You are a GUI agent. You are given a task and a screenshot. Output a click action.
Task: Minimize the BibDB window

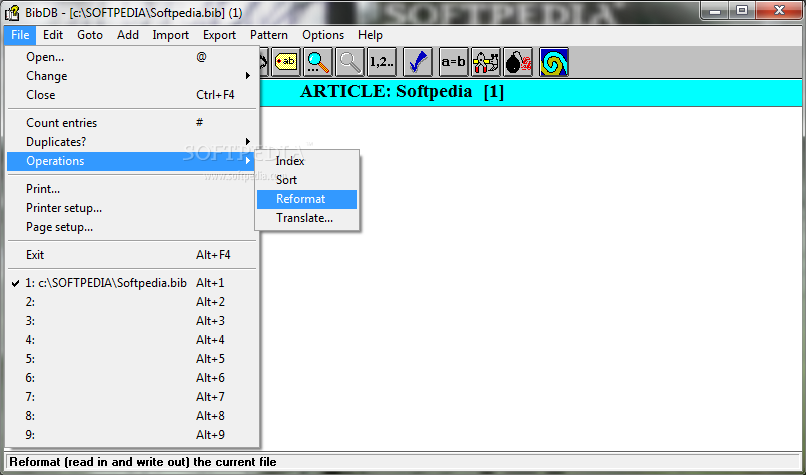coord(717,10)
